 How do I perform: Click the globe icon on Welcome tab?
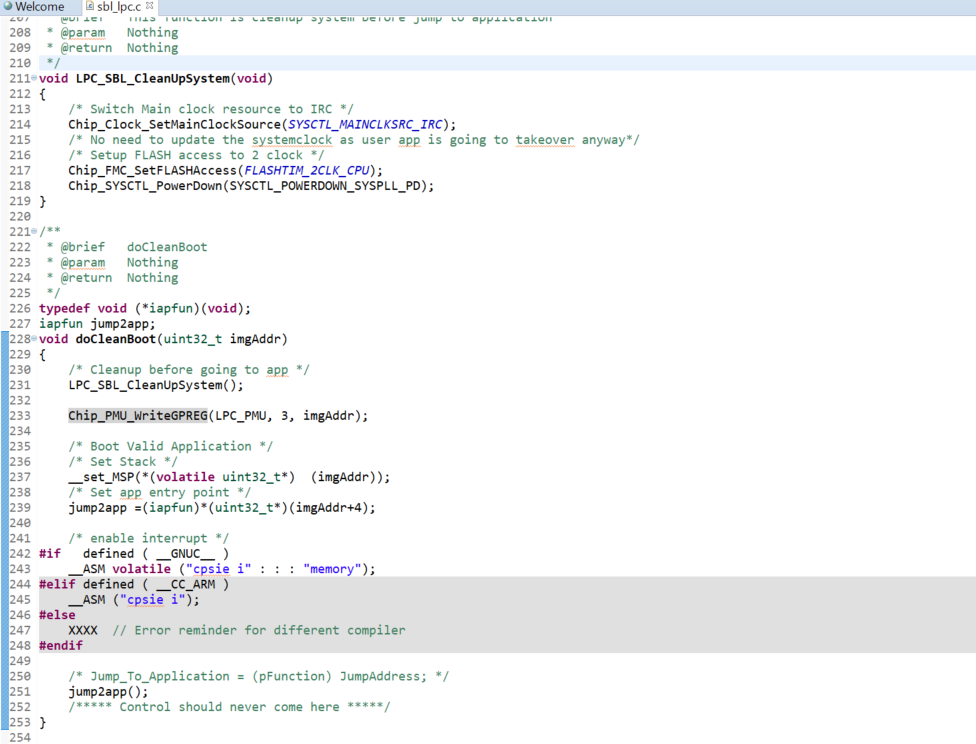(x=8, y=6)
